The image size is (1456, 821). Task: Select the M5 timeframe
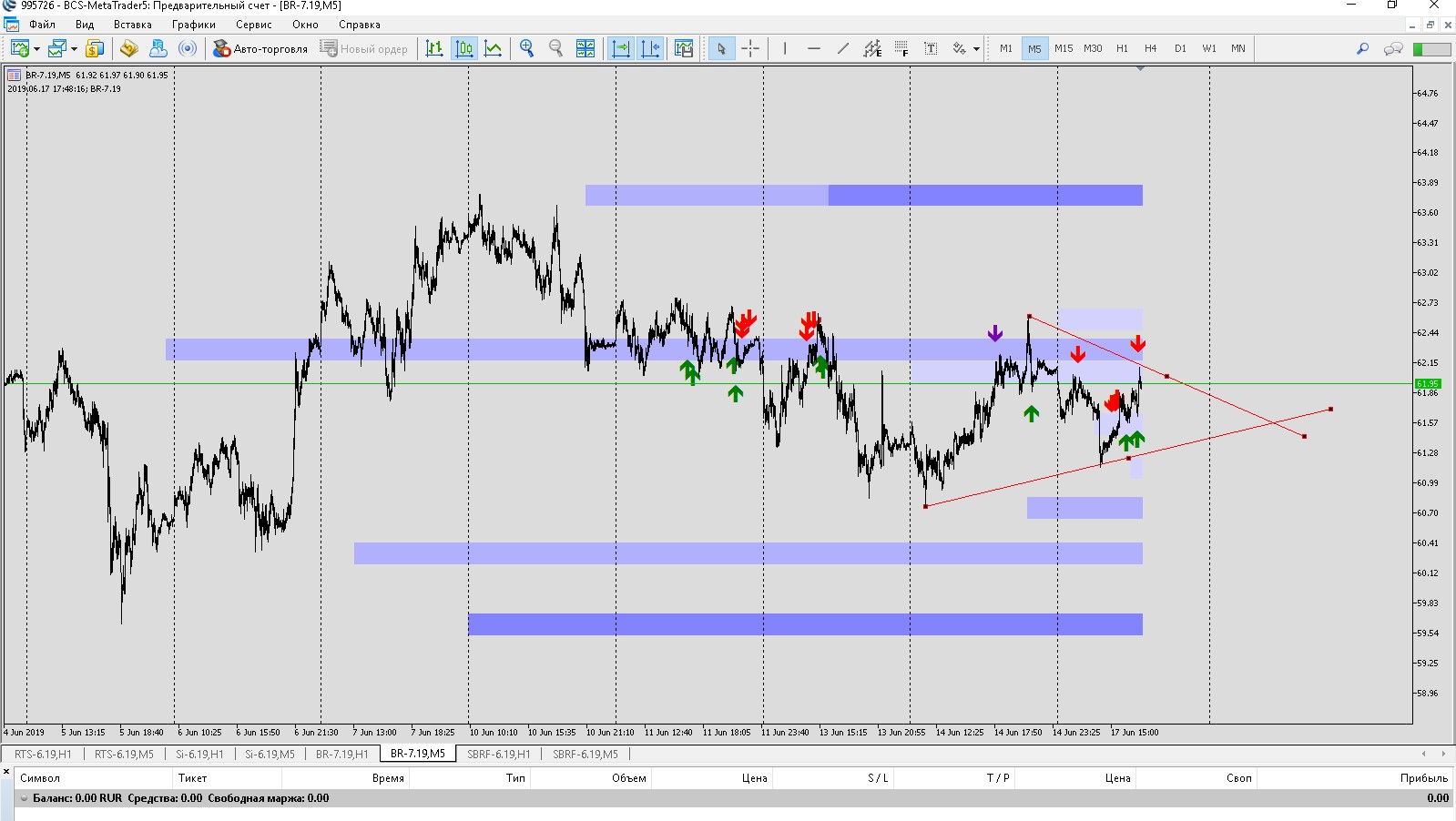(x=1034, y=48)
